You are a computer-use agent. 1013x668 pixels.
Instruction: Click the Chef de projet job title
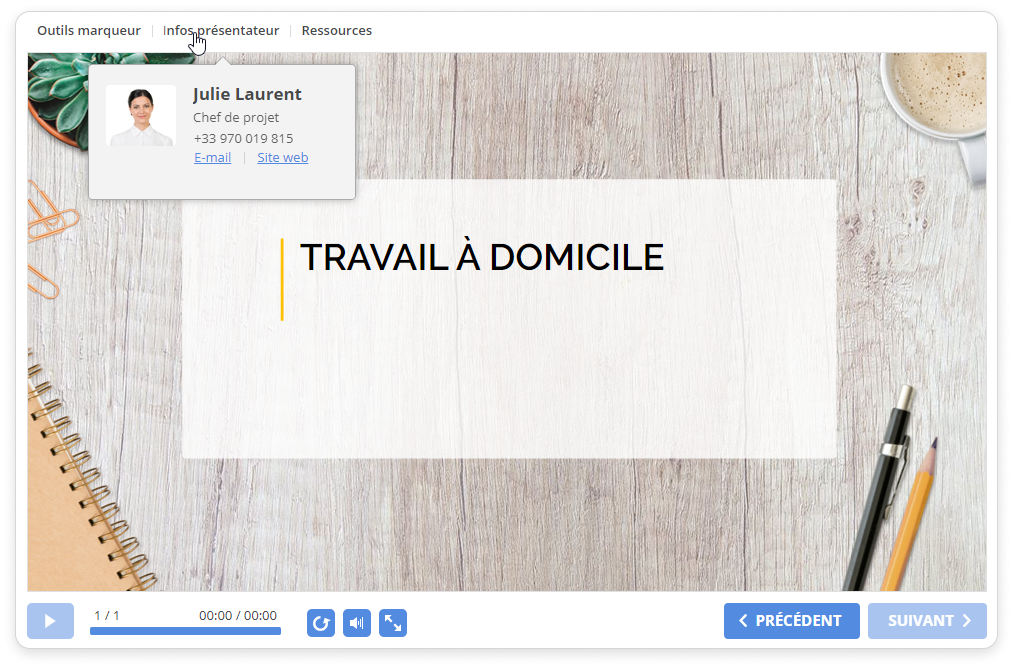(236, 118)
